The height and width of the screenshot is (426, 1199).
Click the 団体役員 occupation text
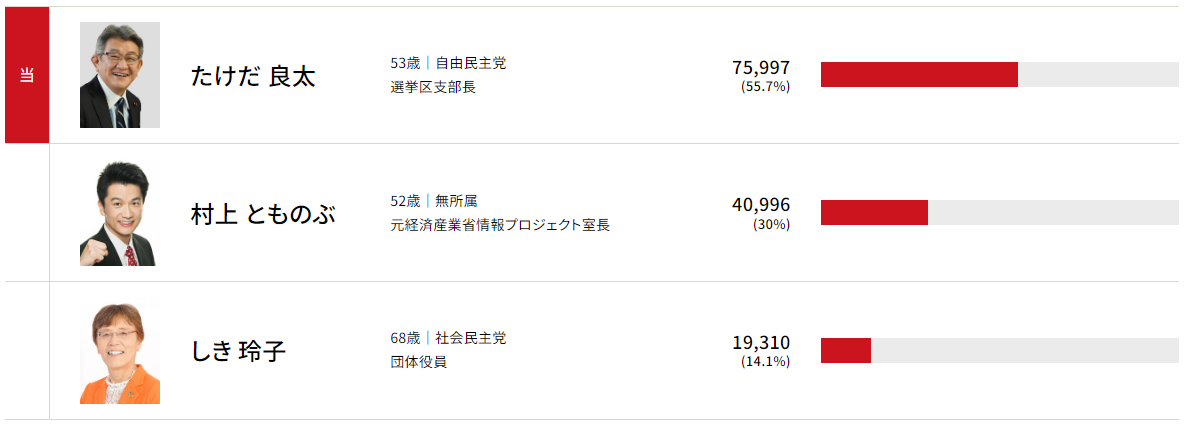coord(419,362)
